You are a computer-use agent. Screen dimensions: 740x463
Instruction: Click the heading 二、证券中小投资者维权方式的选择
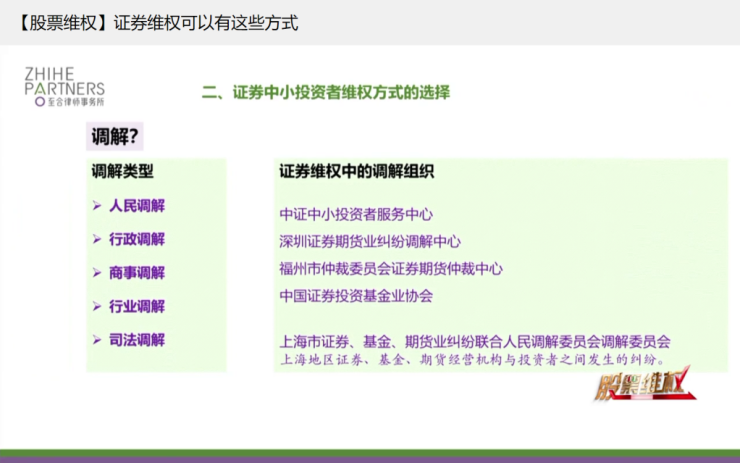tap(326, 93)
